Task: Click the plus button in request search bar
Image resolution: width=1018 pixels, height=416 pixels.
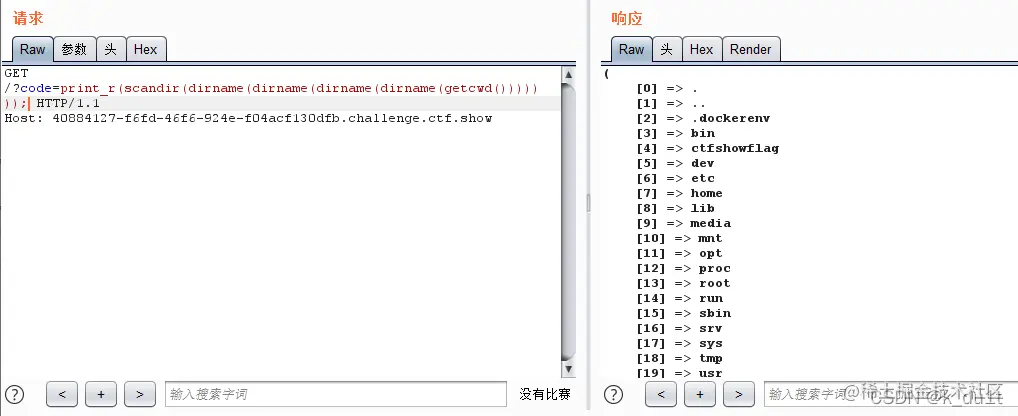Action: coord(101,394)
